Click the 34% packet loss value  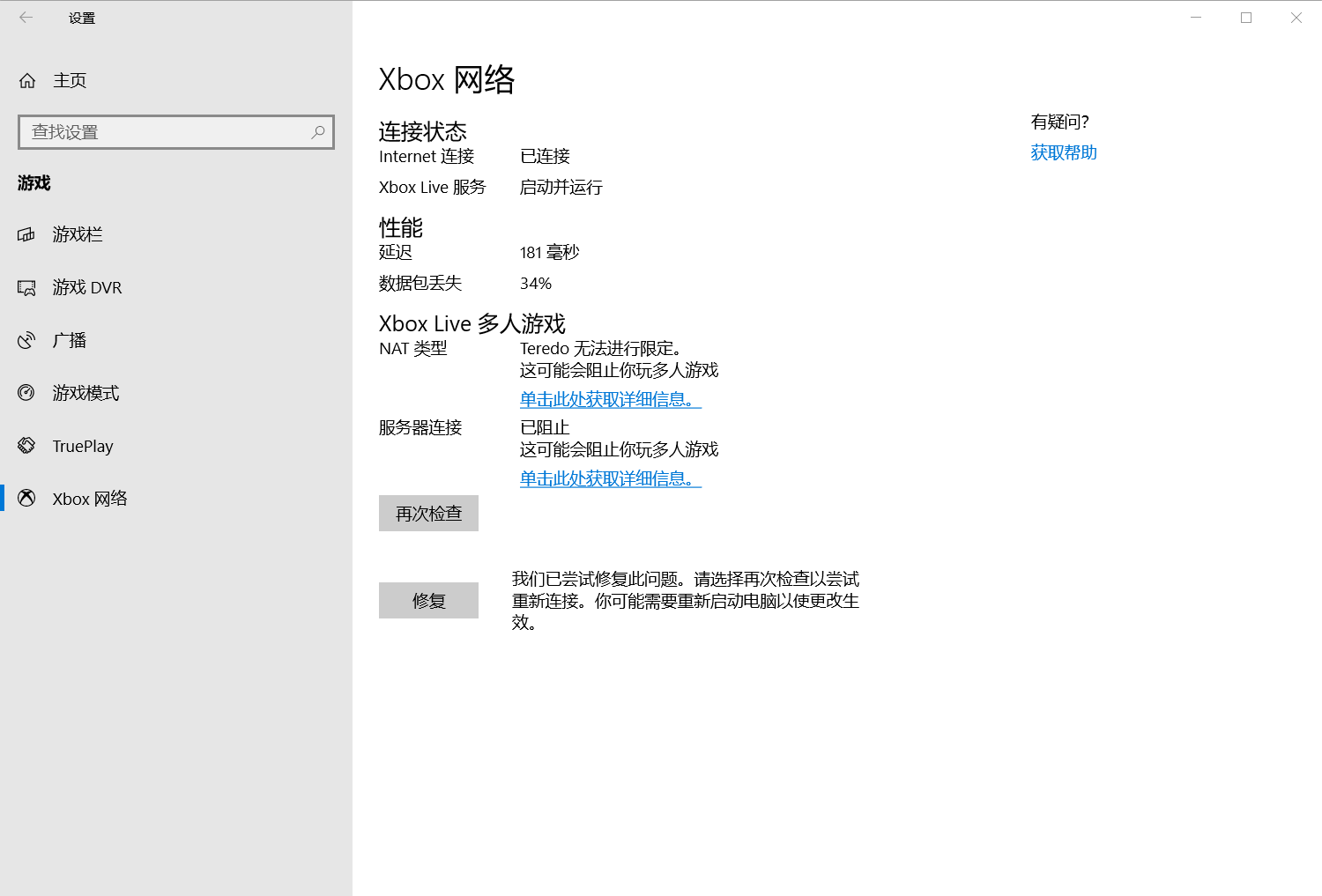coord(536,283)
